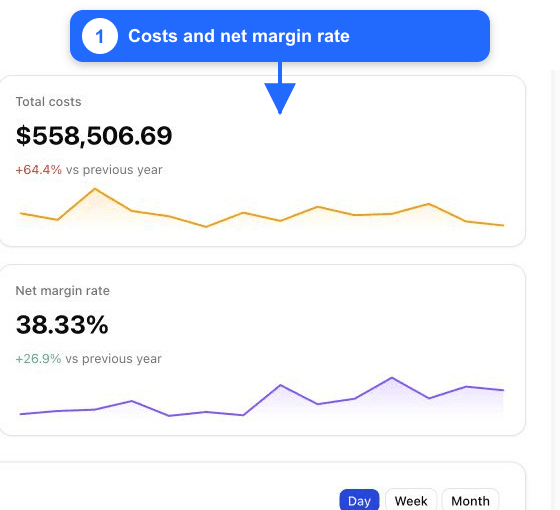This screenshot has width=560, height=510.
Task: Select the 38.33% net margin value
Action: click(62, 325)
